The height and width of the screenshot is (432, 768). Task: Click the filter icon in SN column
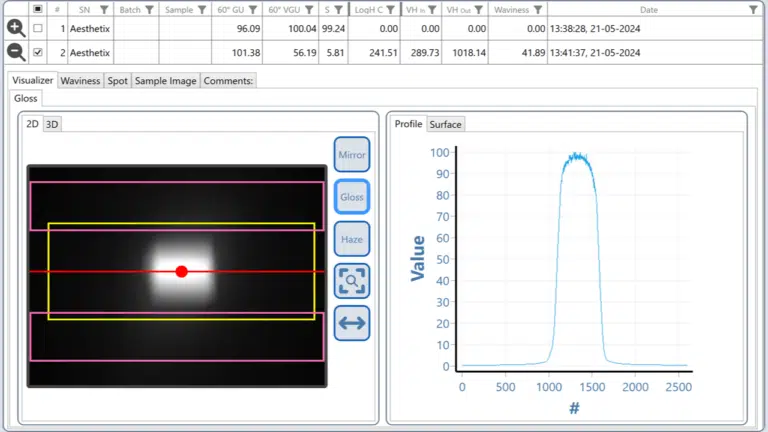tap(104, 9)
